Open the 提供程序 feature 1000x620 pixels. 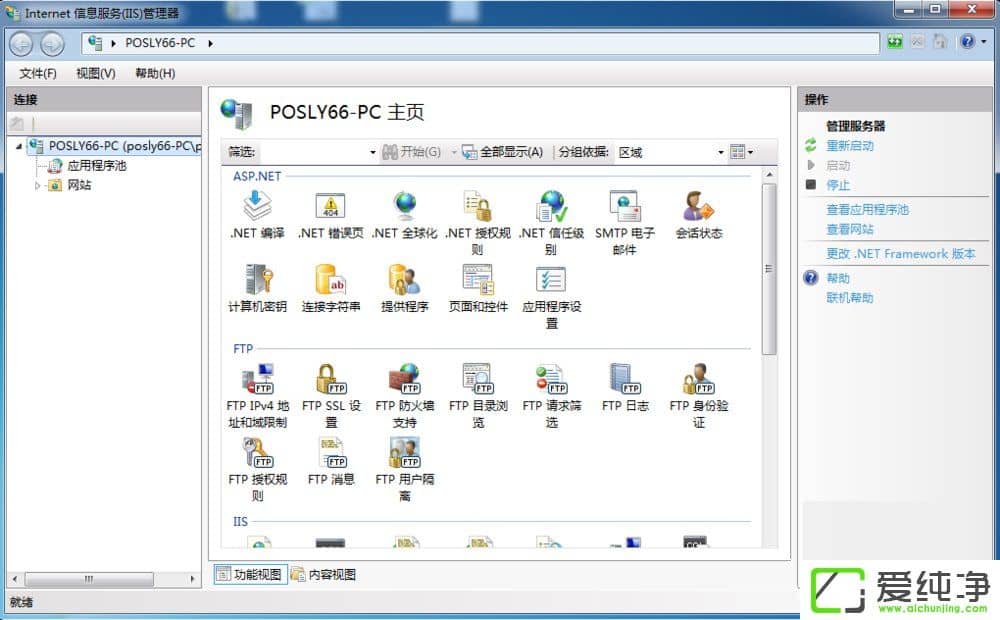click(x=404, y=288)
